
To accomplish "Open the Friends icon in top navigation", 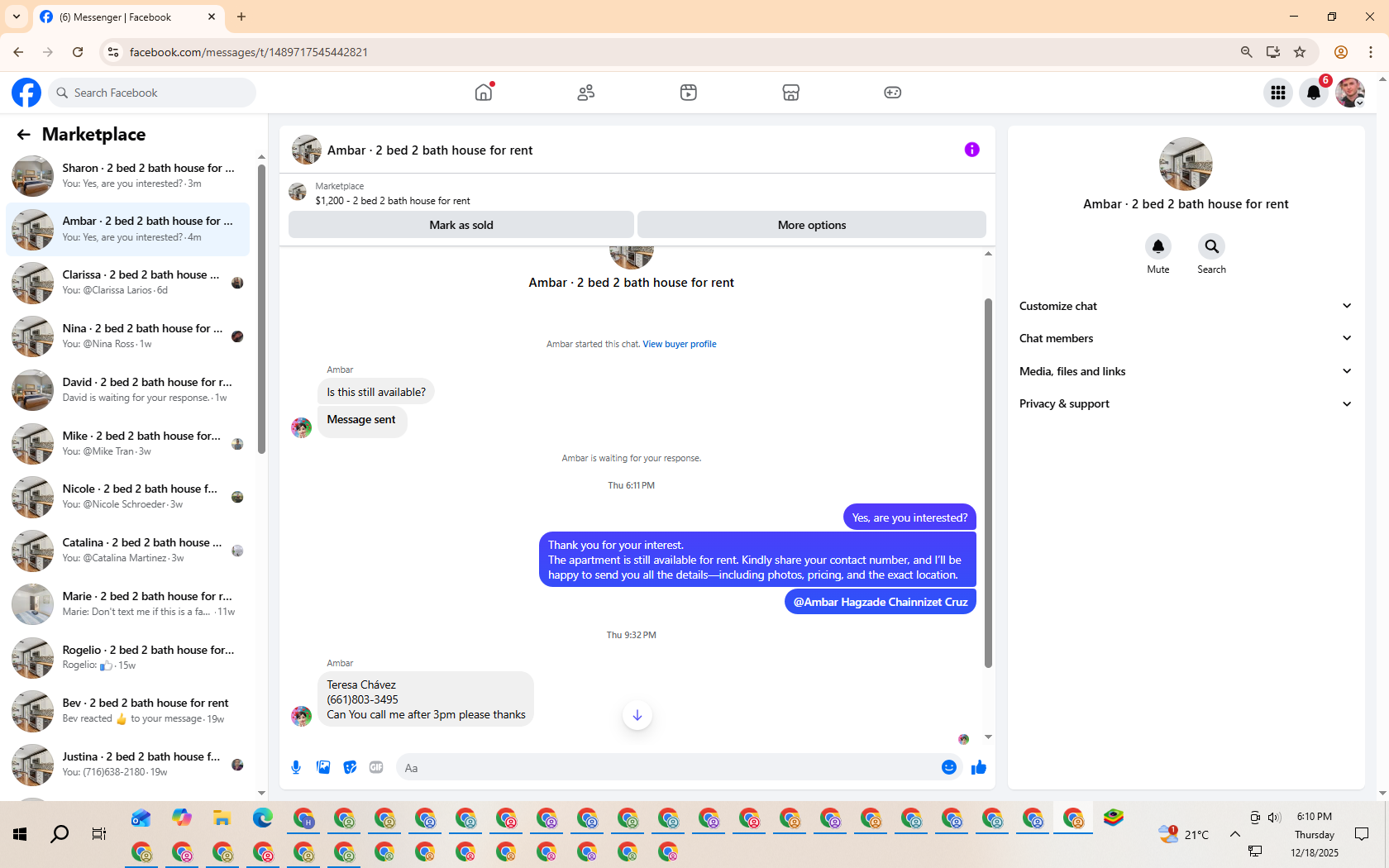I will point(586,93).
